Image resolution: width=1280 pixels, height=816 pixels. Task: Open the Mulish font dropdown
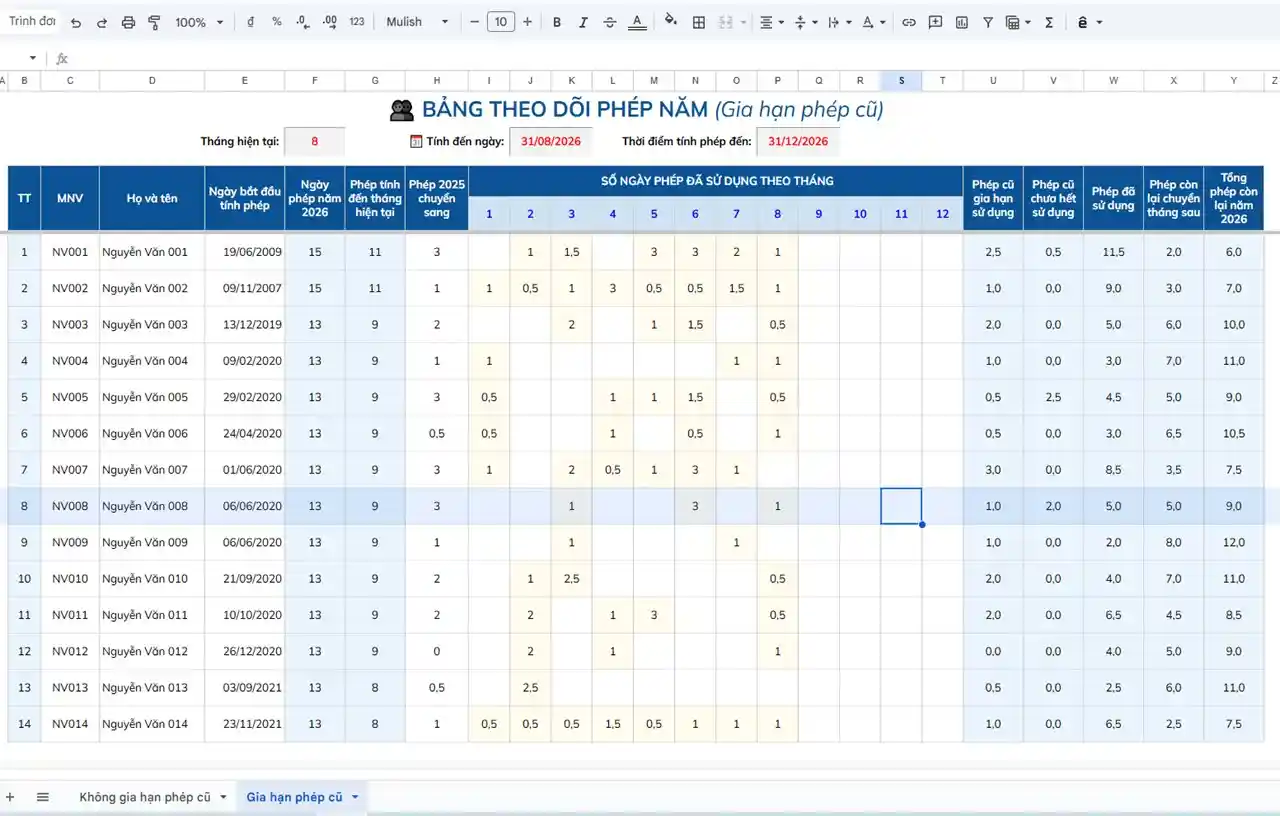tap(417, 22)
